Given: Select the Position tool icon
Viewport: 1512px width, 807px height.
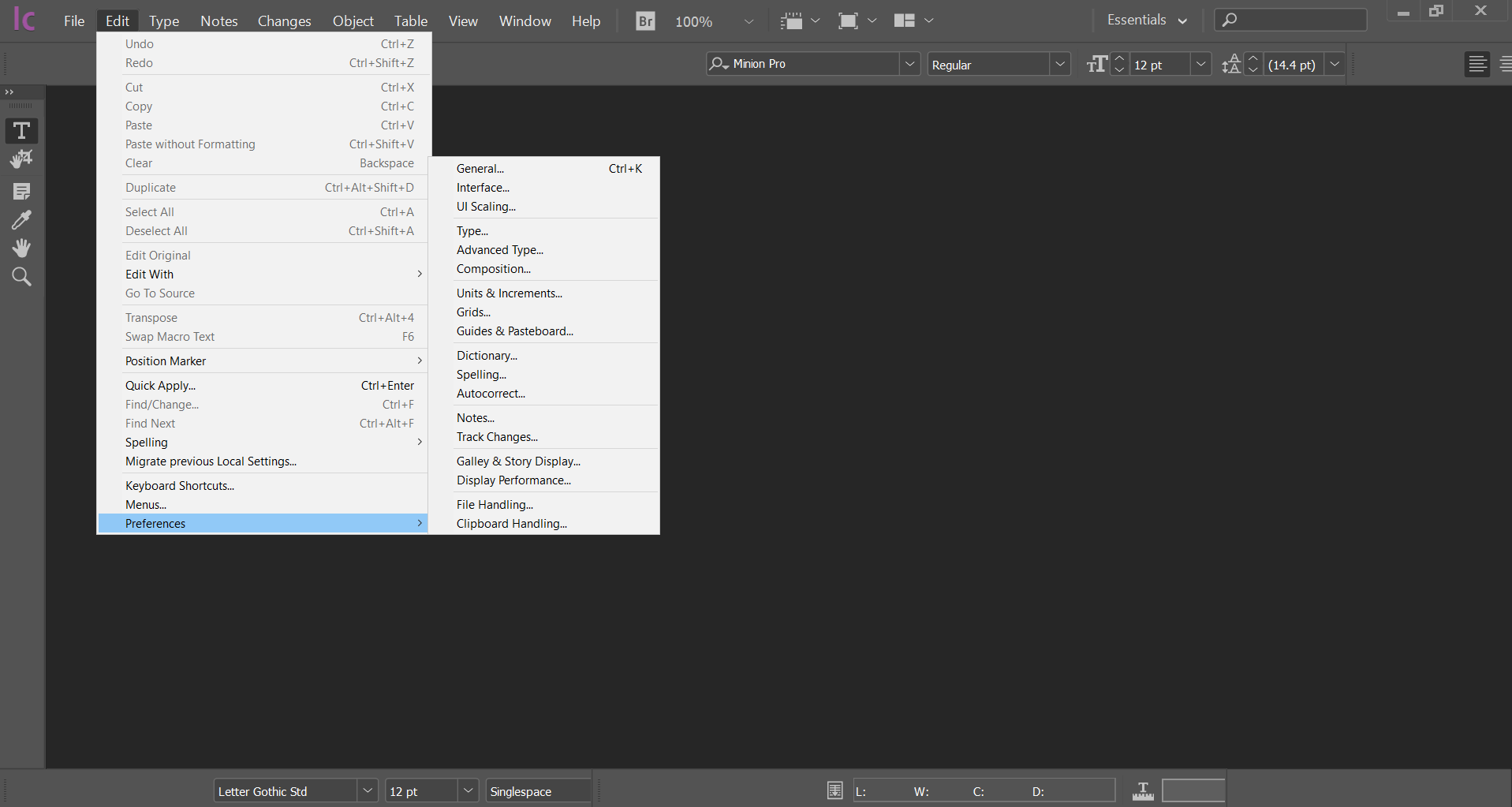Looking at the screenshot, I should pyautogui.click(x=21, y=159).
